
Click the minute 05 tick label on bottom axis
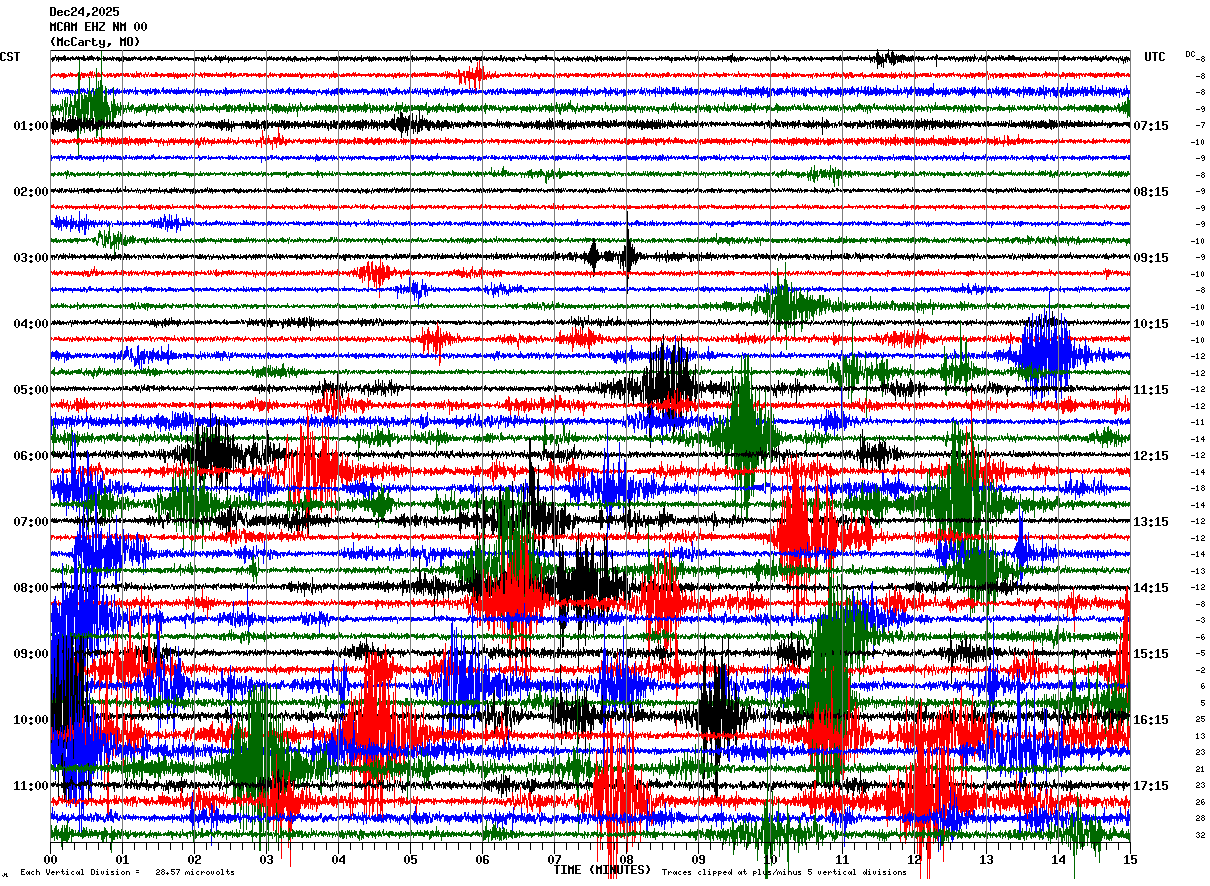[x=410, y=859]
